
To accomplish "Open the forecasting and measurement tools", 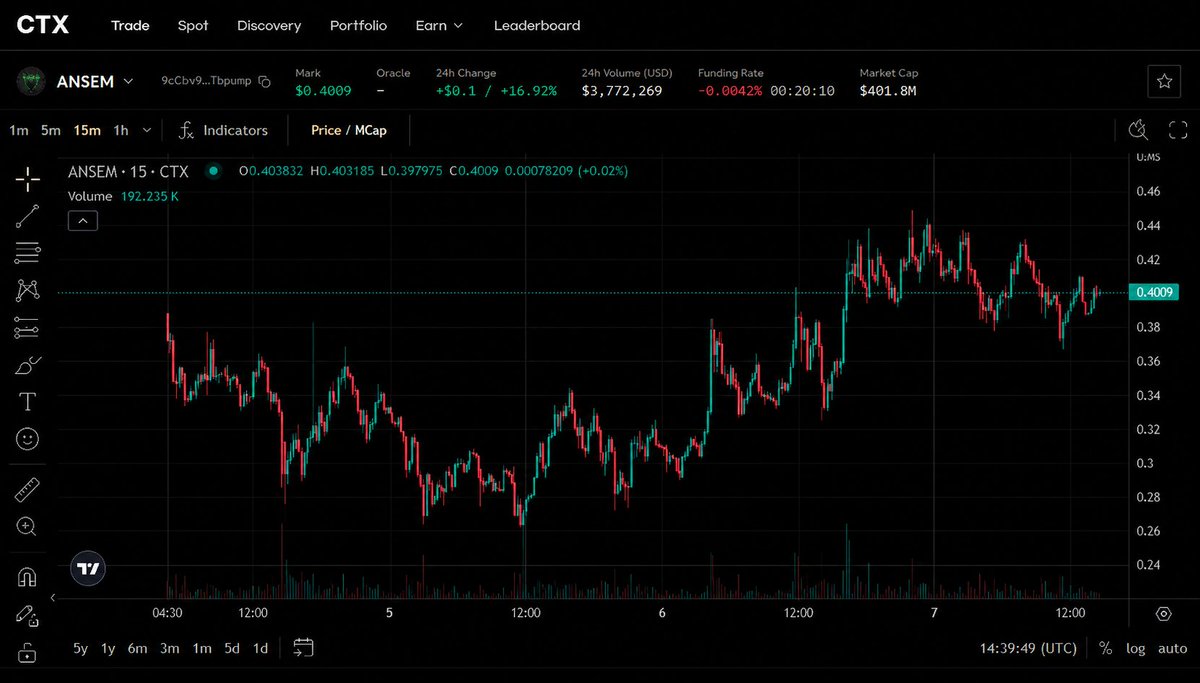I will click(x=27, y=327).
